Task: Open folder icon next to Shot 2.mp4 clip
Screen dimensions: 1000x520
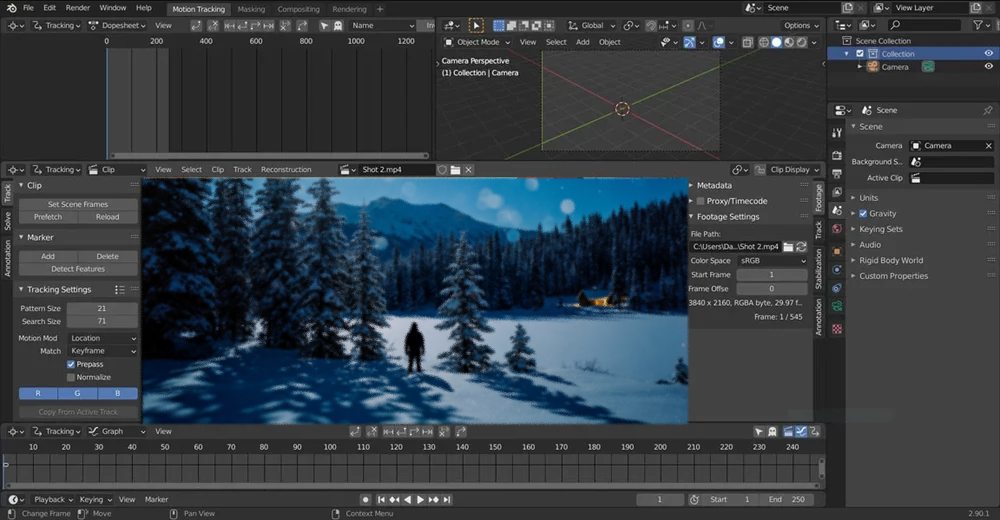Action: coord(455,170)
